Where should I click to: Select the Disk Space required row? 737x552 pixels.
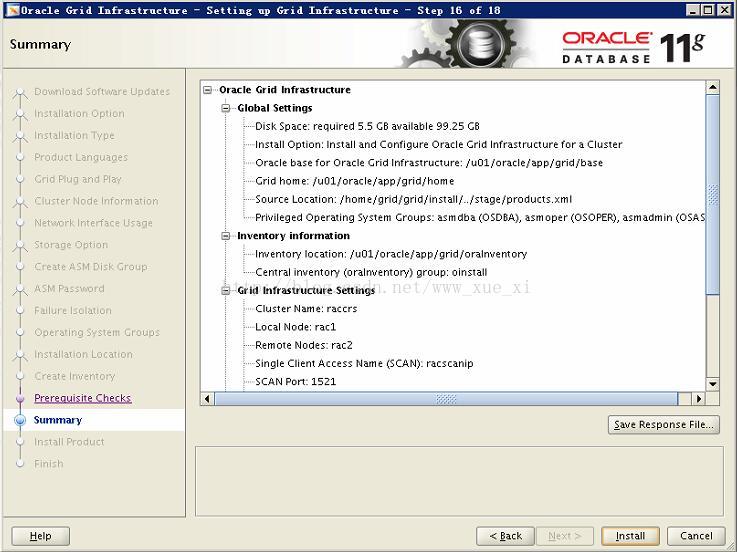367,126
